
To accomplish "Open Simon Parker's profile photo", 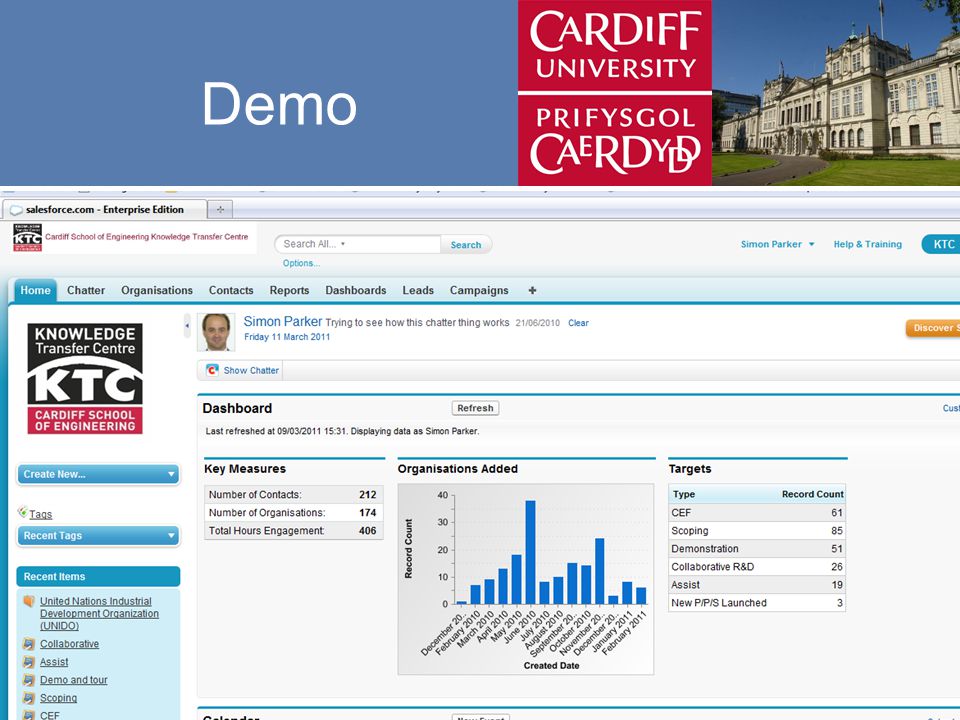I will [x=216, y=332].
